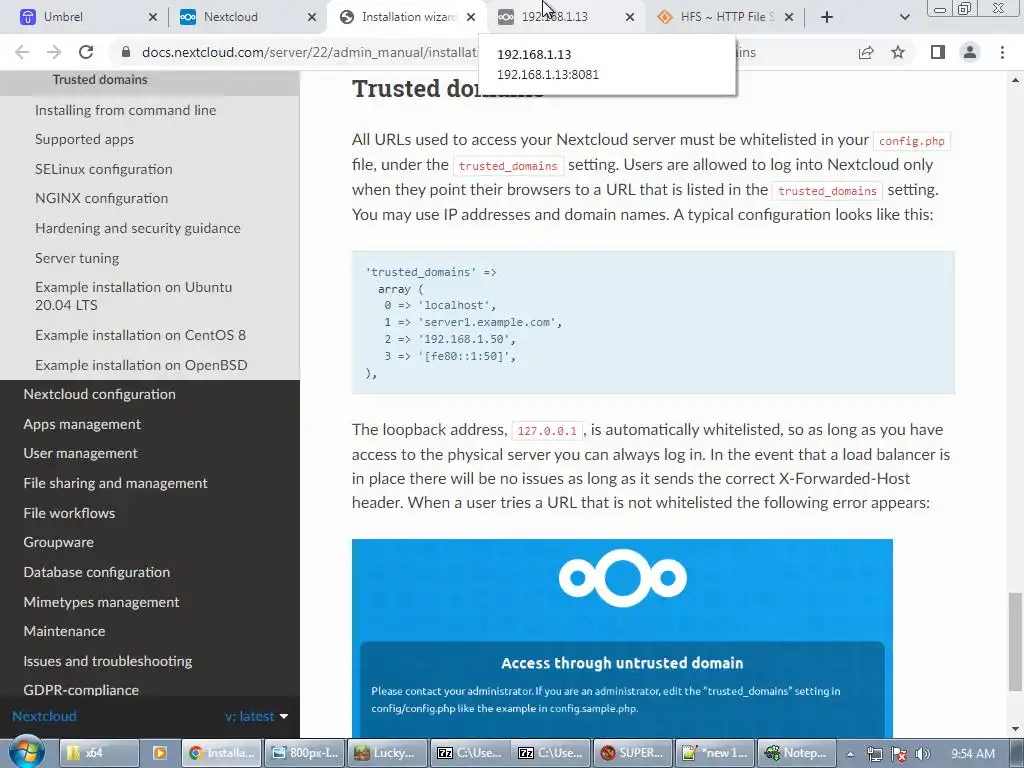This screenshot has width=1024, height=768.
Task: Toggle the browser side panel
Action: pyautogui.click(x=938, y=52)
